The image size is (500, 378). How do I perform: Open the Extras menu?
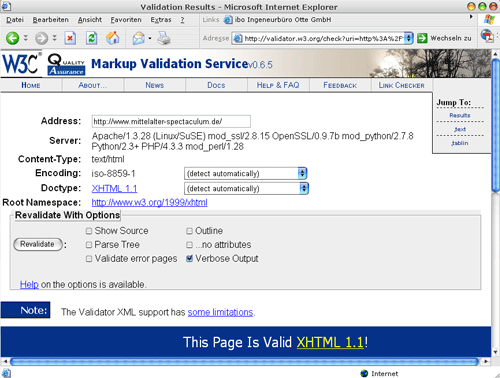click(x=161, y=20)
